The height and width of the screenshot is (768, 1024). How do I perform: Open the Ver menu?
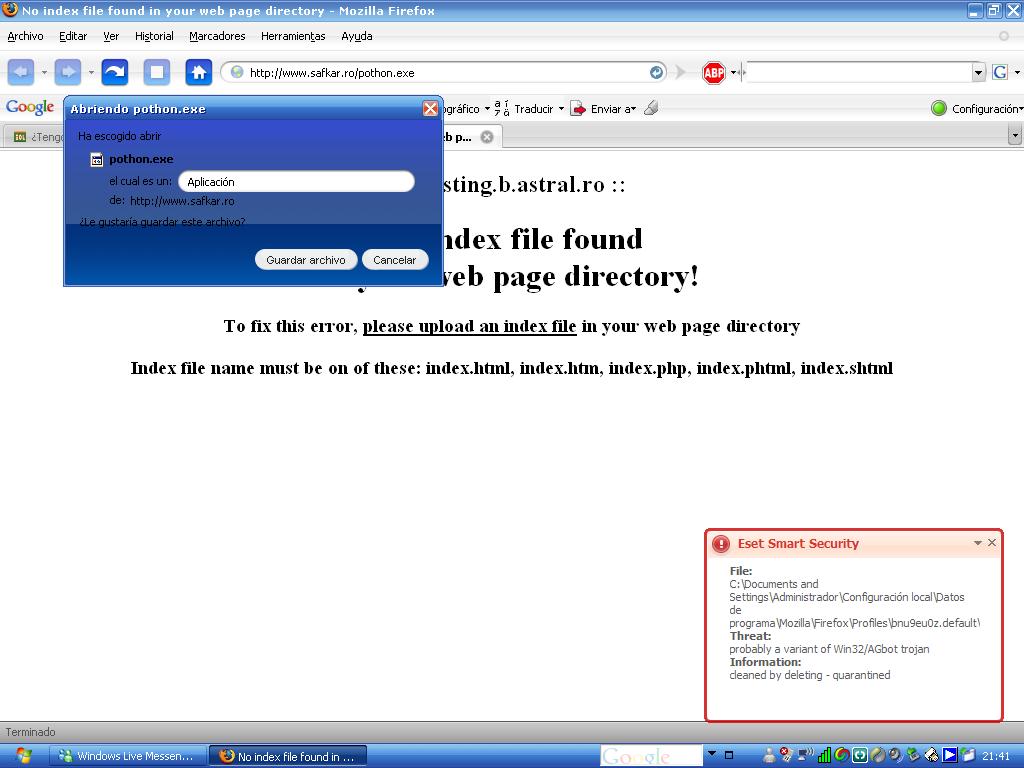pyautogui.click(x=111, y=36)
